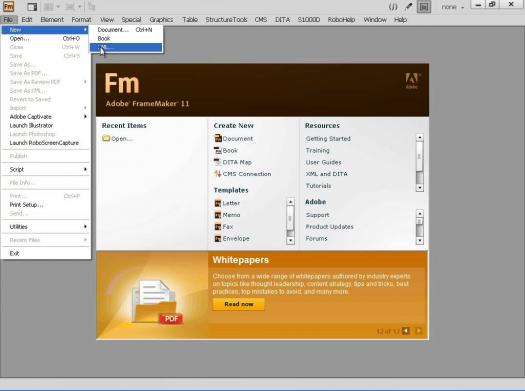Expand the Utilities submenu
525x391 pixels.
point(46,227)
